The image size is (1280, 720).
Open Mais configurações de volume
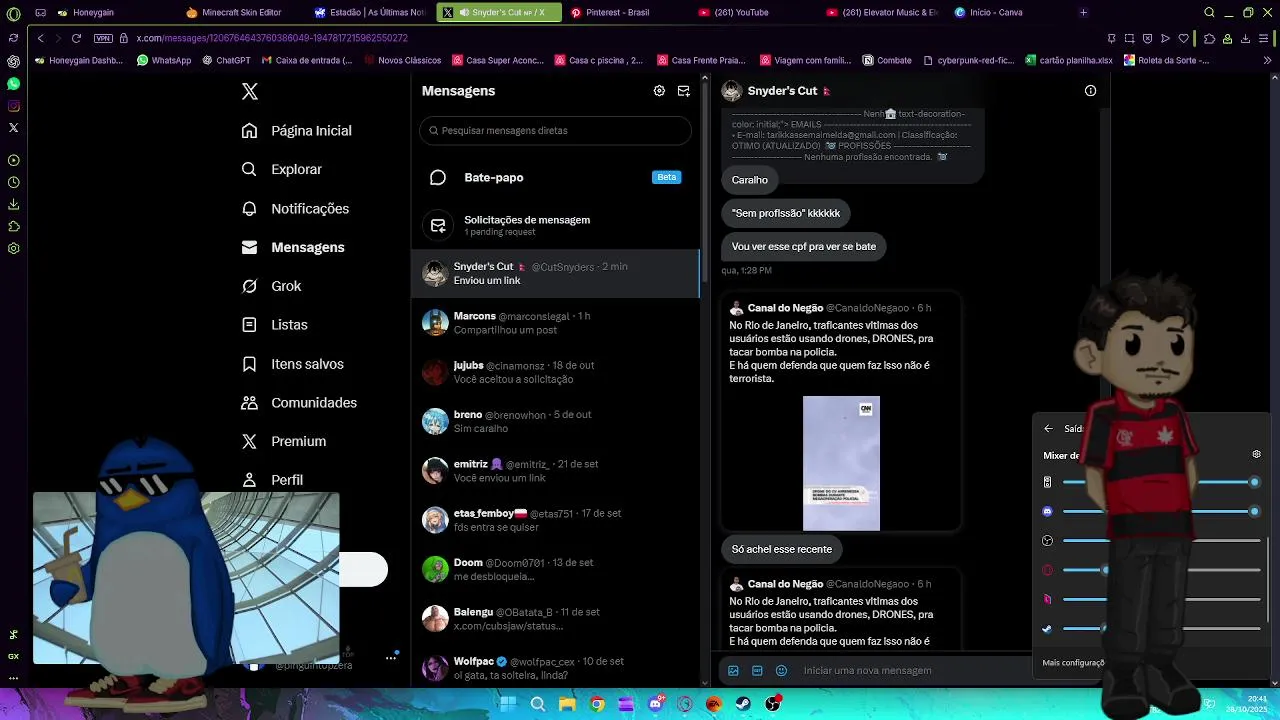click(1073, 663)
